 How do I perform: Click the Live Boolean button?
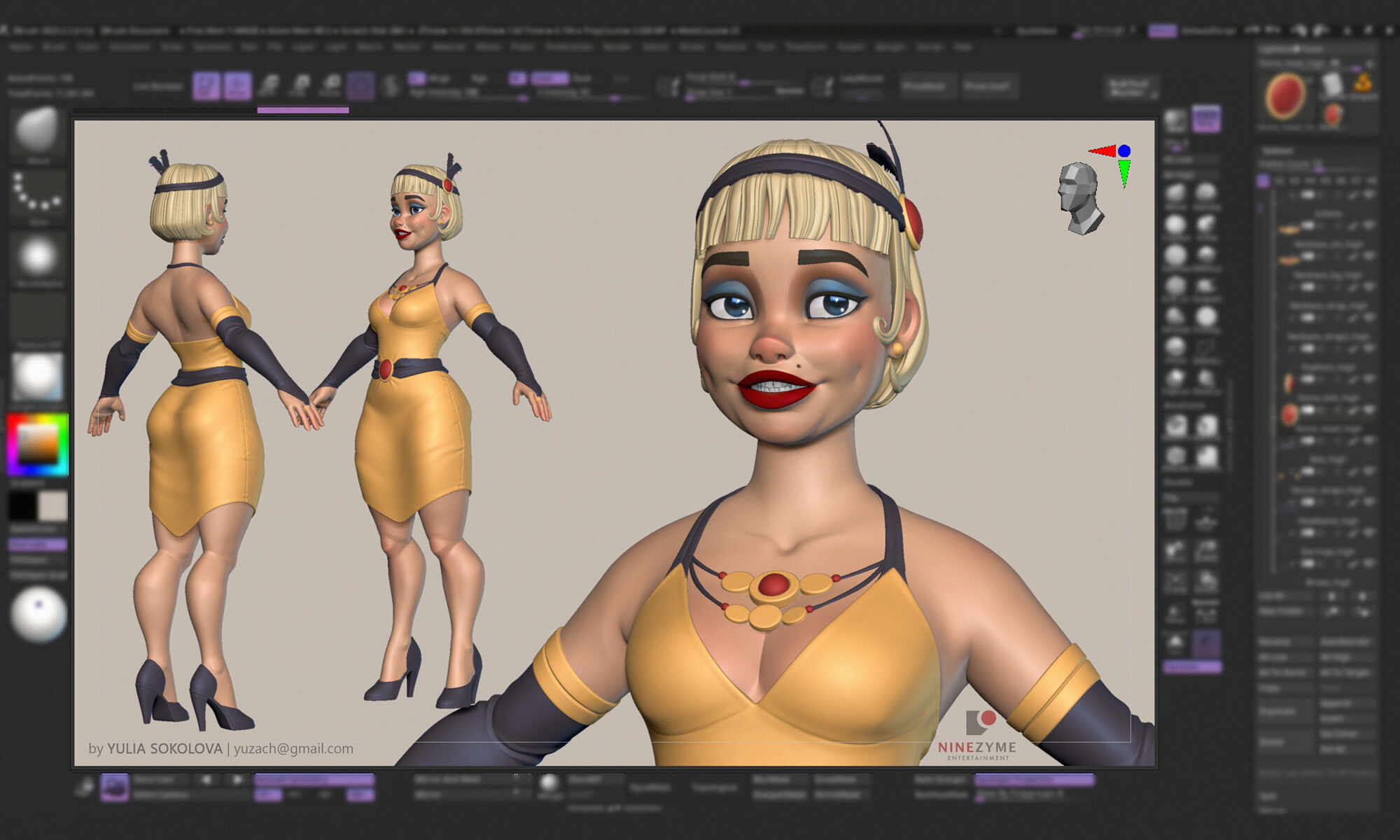coord(157,86)
